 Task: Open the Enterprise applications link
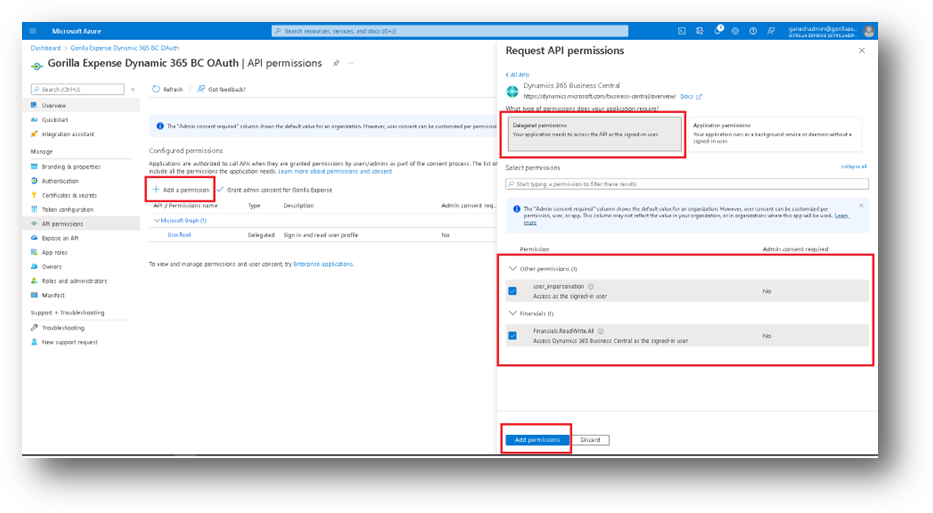[323, 264]
